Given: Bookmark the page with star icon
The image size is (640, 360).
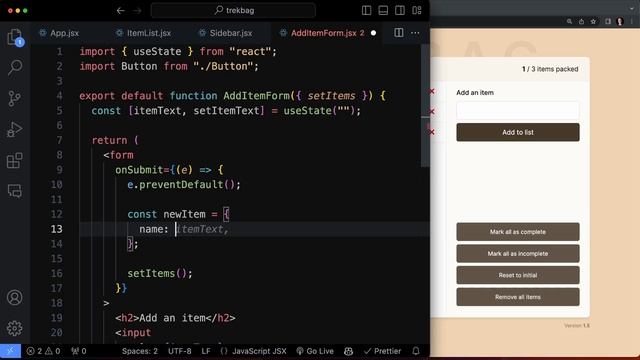Looking at the screenshot, I should point(593,22).
